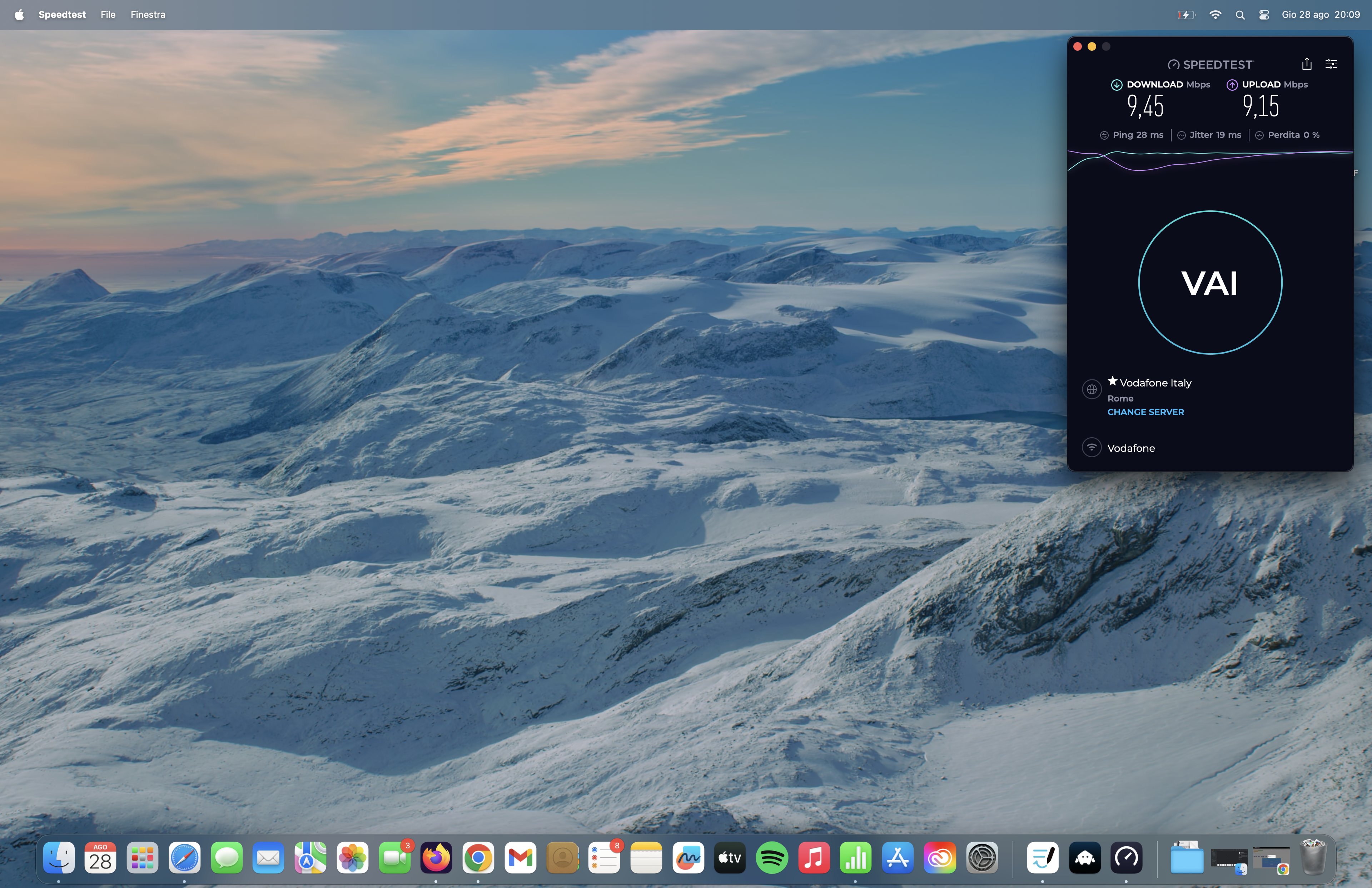Click the download arrow icon

(x=1116, y=85)
